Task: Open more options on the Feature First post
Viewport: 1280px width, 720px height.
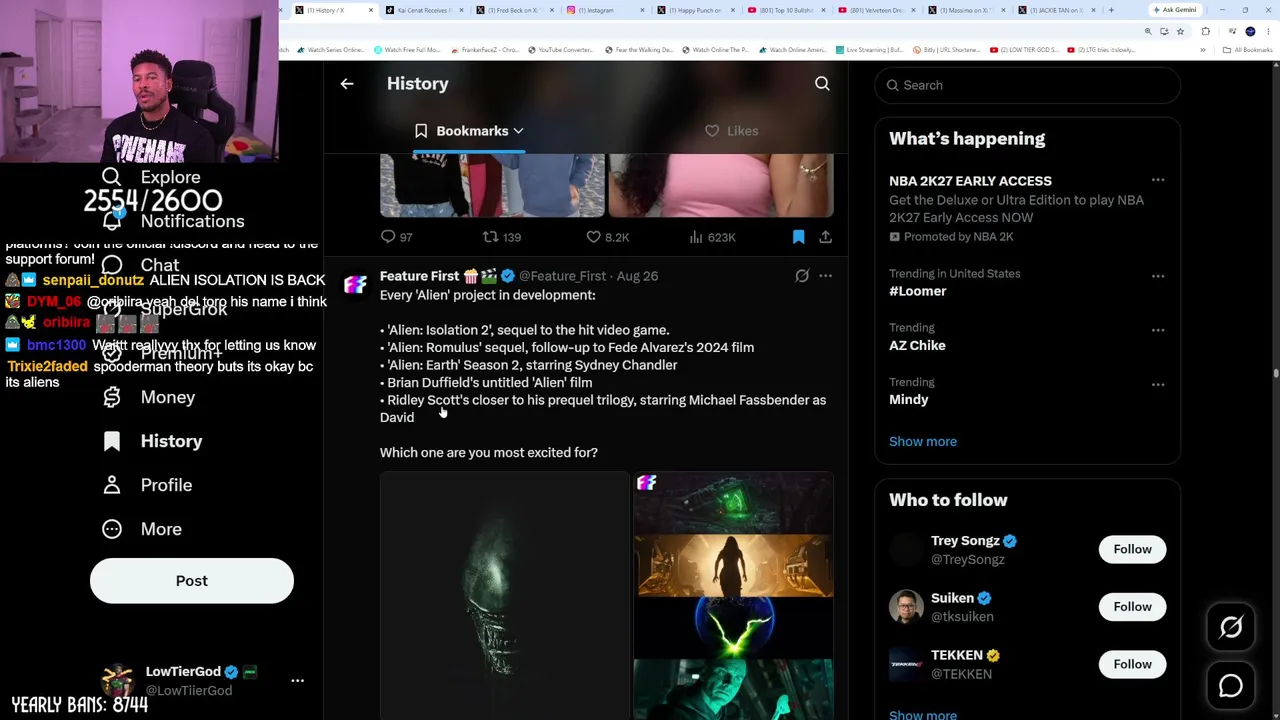Action: [x=825, y=276]
